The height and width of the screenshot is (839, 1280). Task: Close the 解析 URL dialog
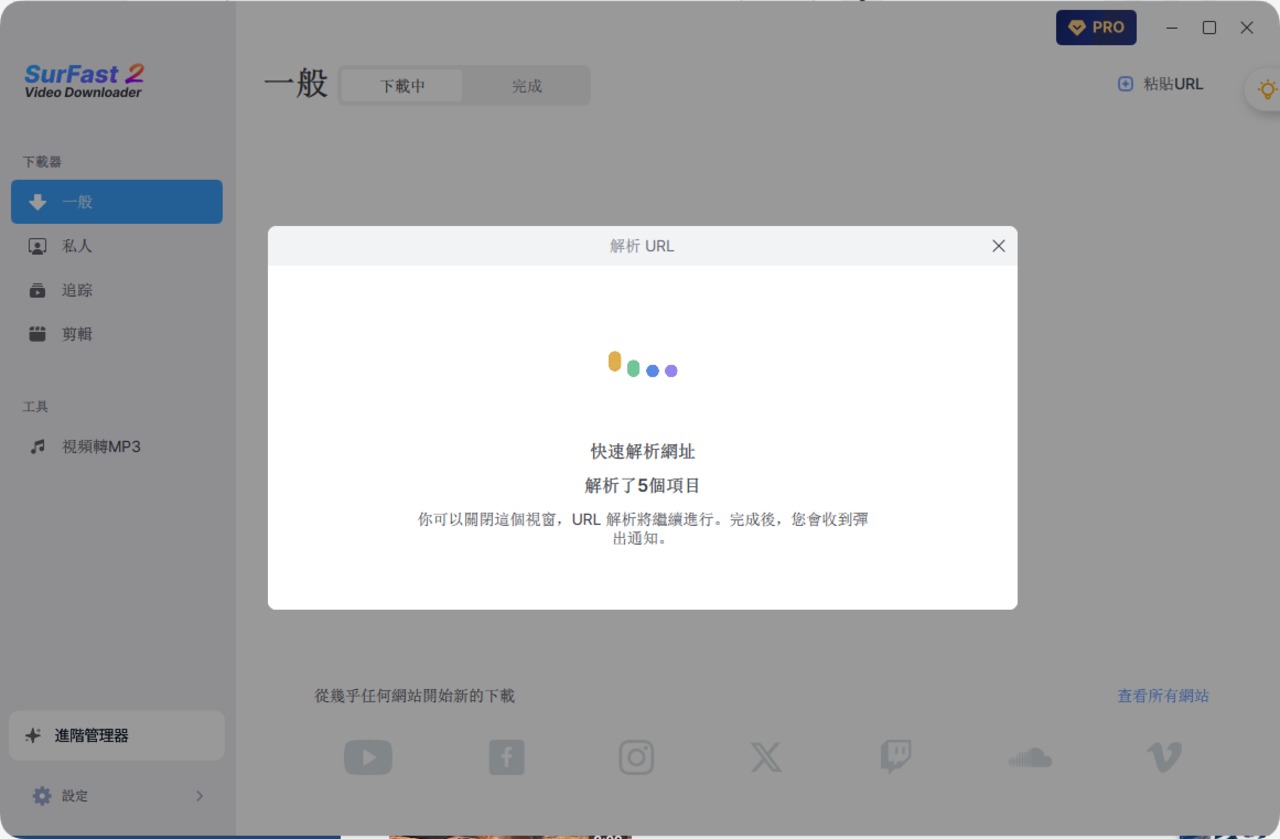(998, 246)
